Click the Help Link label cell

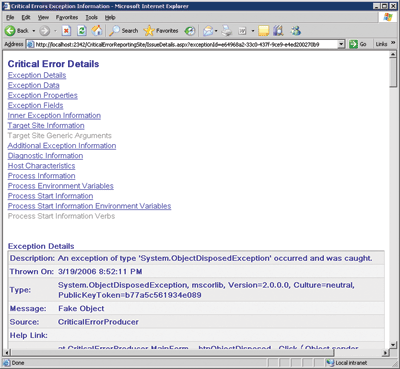click(x=29, y=335)
